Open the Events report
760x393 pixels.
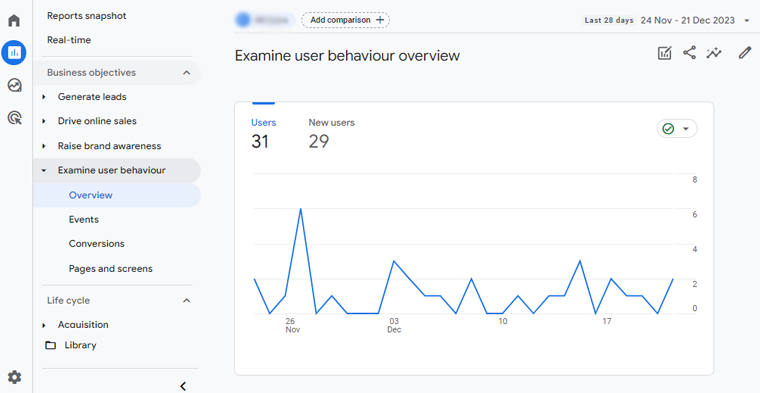[x=83, y=220]
